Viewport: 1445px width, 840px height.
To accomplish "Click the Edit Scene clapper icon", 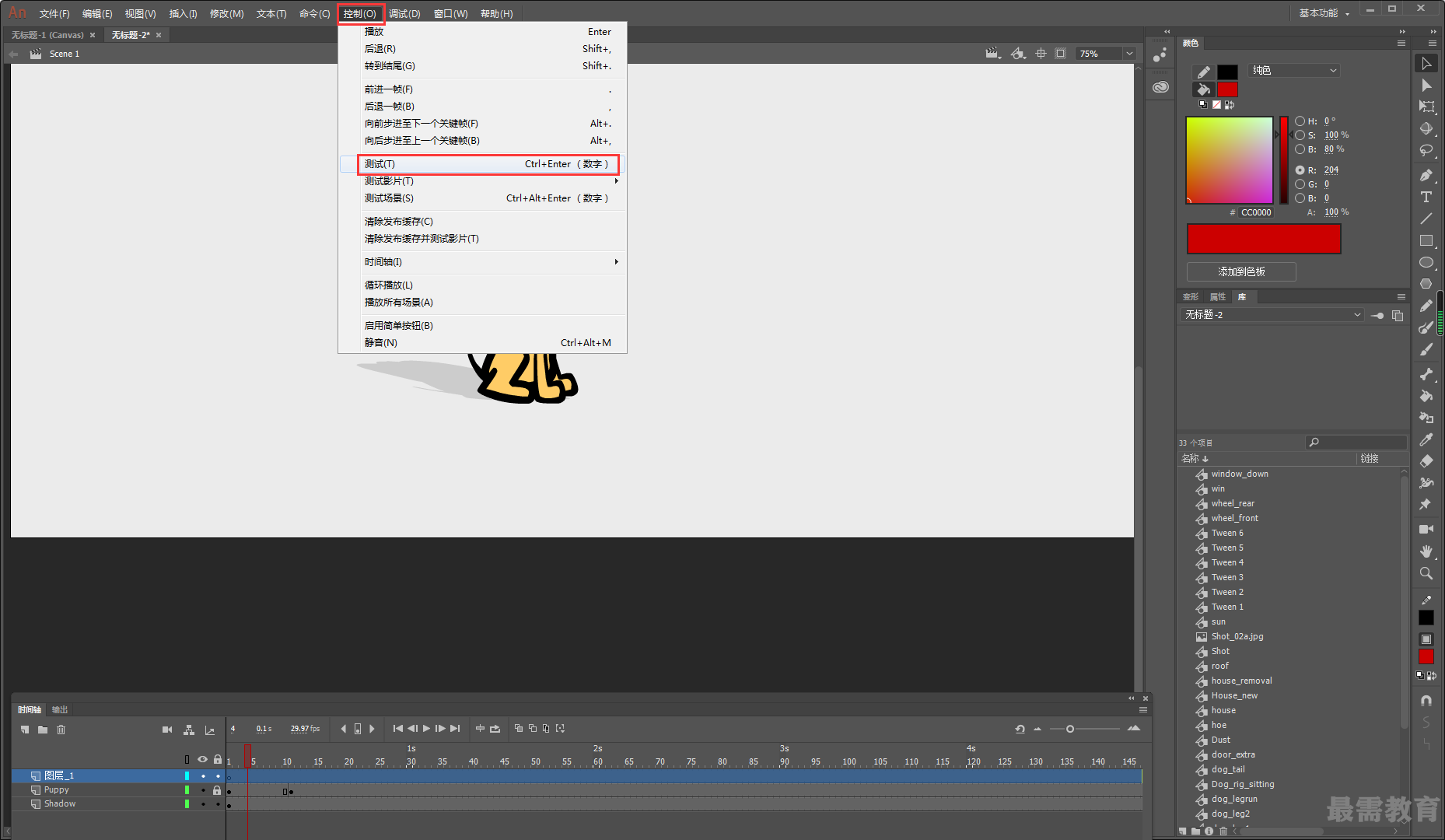I will coord(992,54).
